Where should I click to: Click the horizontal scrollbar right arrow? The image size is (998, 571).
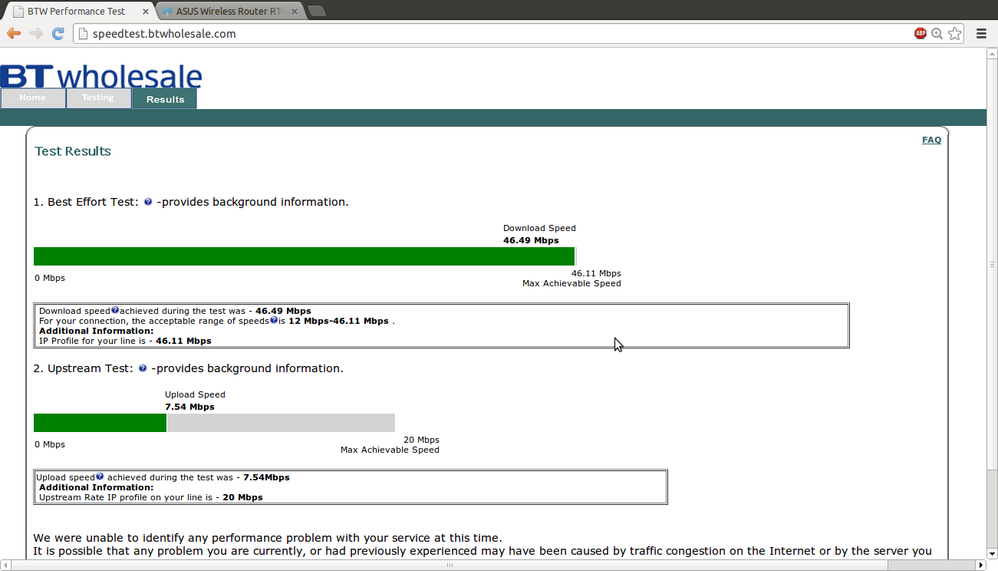(x=981, y=565)
